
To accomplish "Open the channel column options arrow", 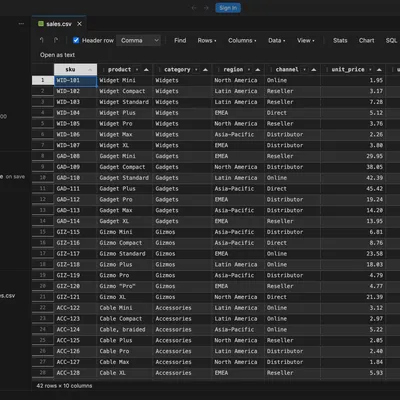I will pyautogui.click(x=305, y=70).
